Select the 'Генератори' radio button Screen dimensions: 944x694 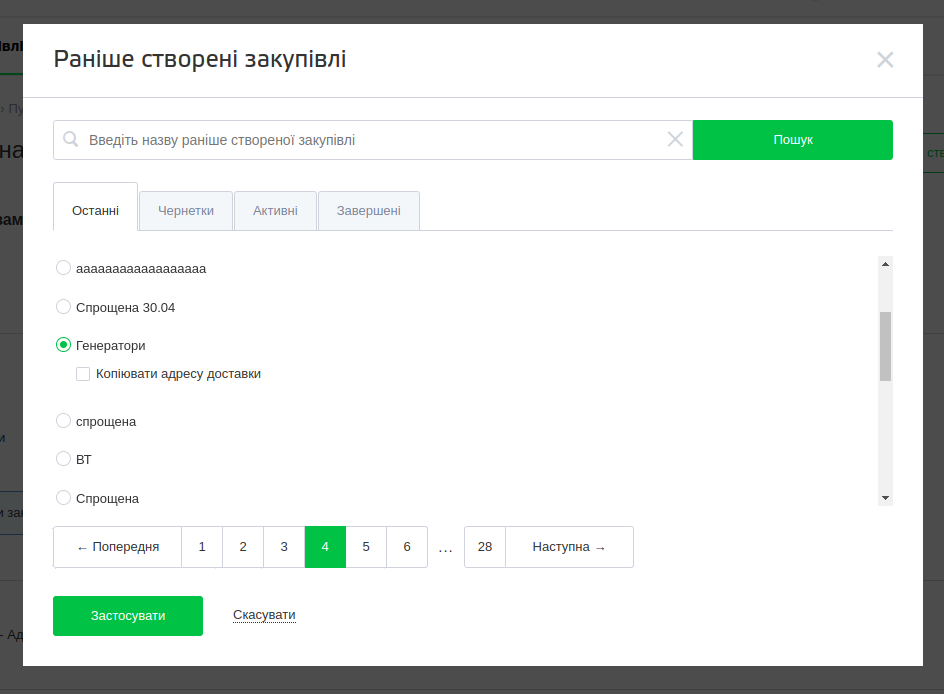tap(64, 345)
